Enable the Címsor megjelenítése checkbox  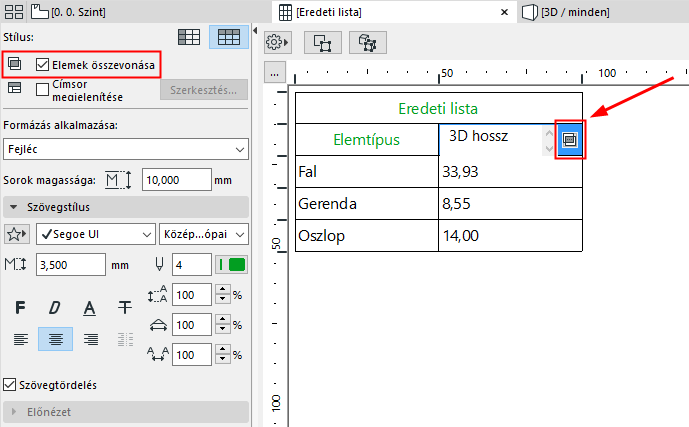coord(42,90)
